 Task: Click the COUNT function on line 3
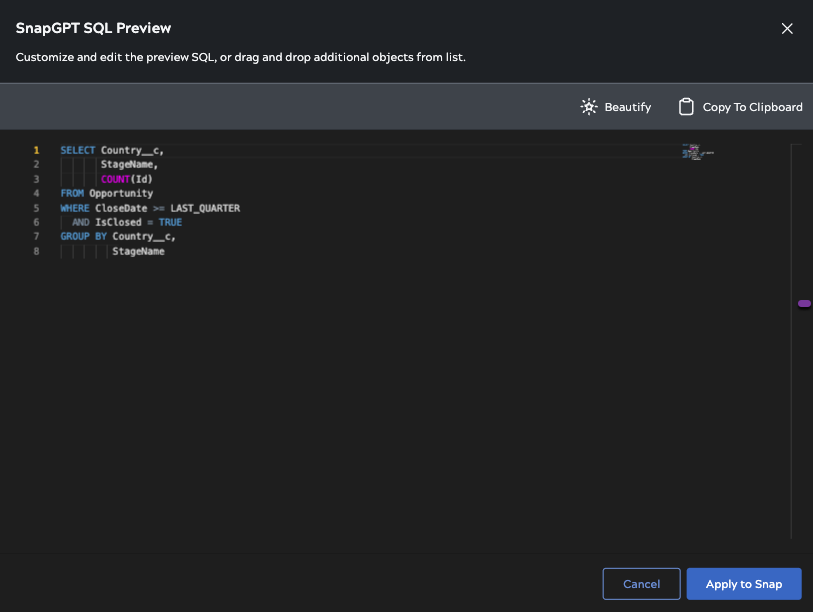[115, 179]
